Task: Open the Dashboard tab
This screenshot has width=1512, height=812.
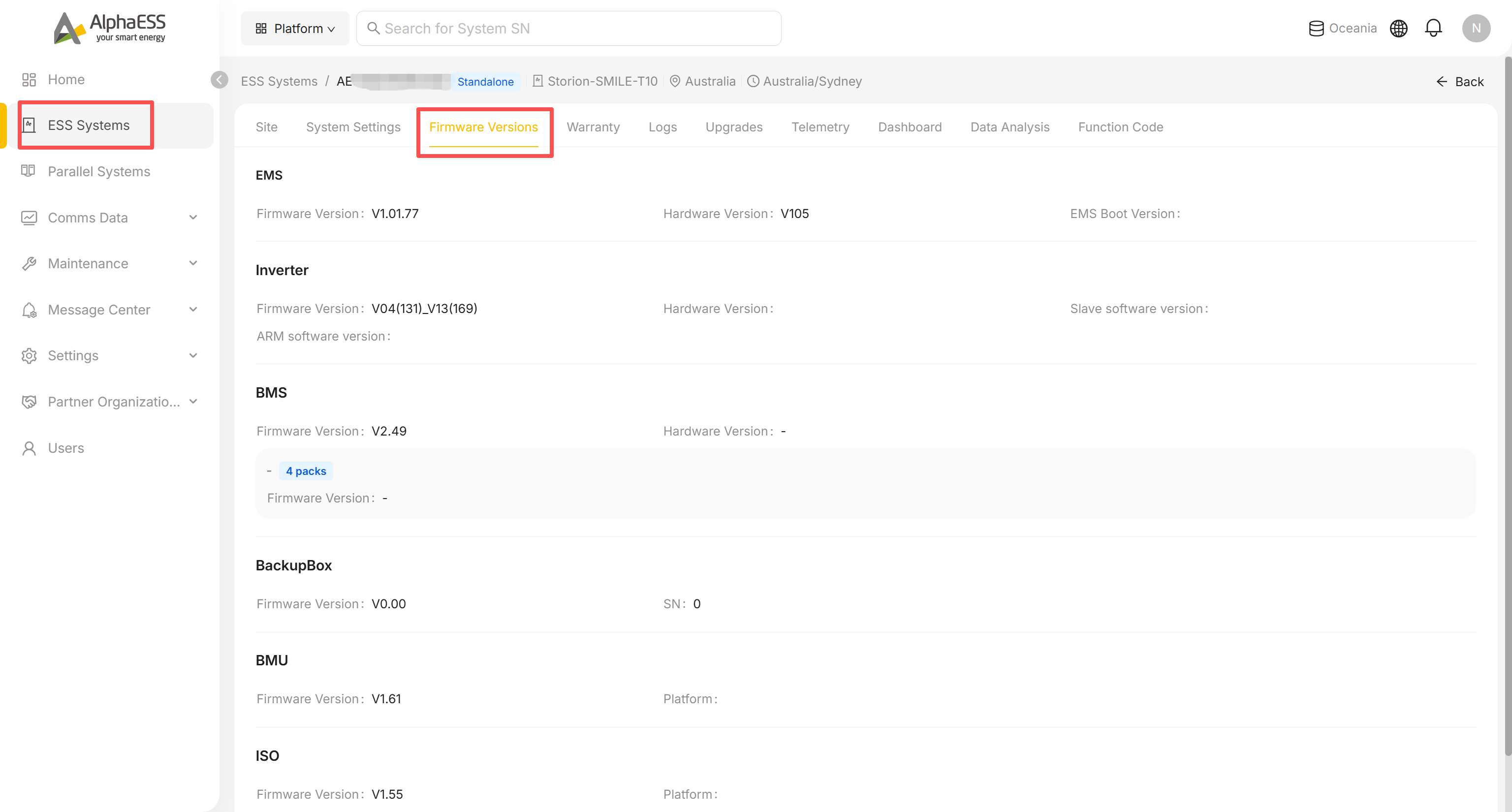Action: pos(910,127)
